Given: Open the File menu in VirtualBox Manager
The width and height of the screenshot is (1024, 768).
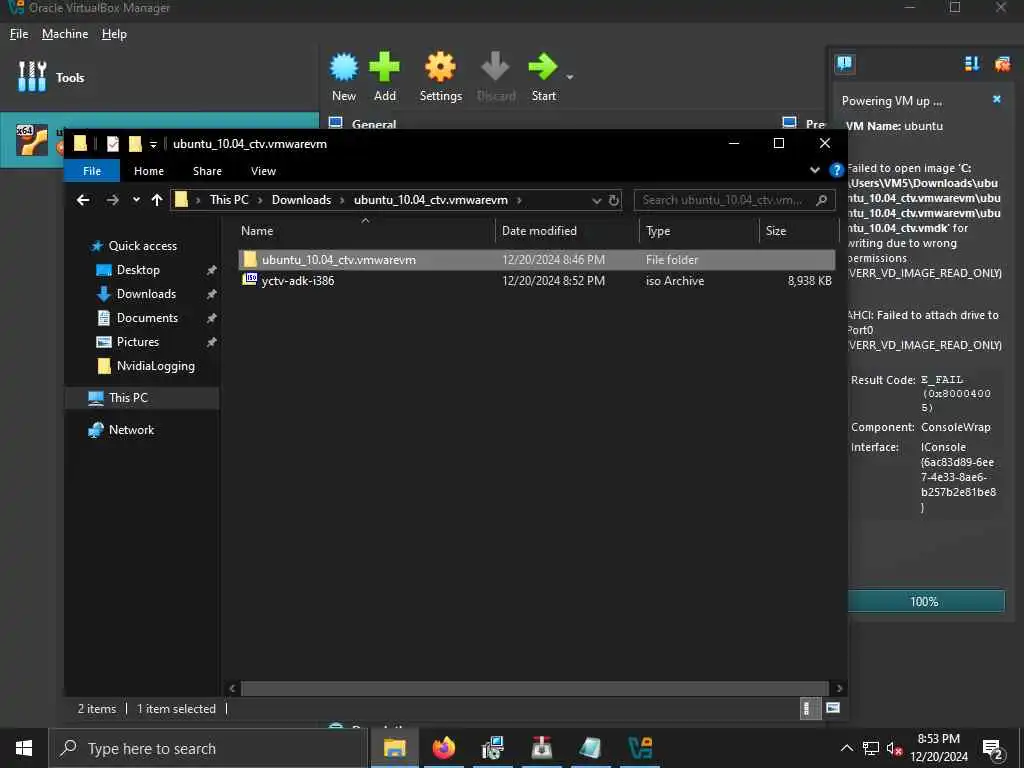Looking at the screenshot, I should click(19, 34).
